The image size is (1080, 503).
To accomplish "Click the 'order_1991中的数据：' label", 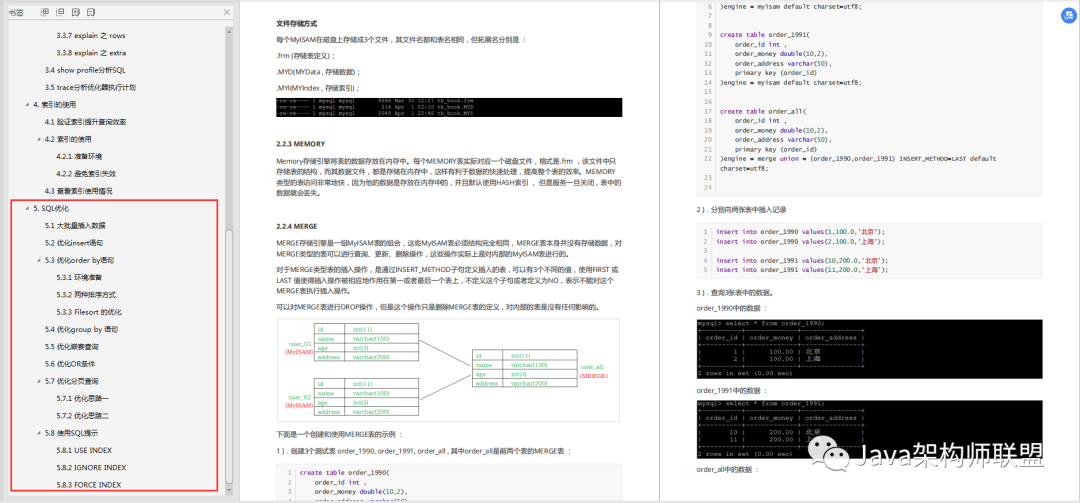I will tap(731, 390).
